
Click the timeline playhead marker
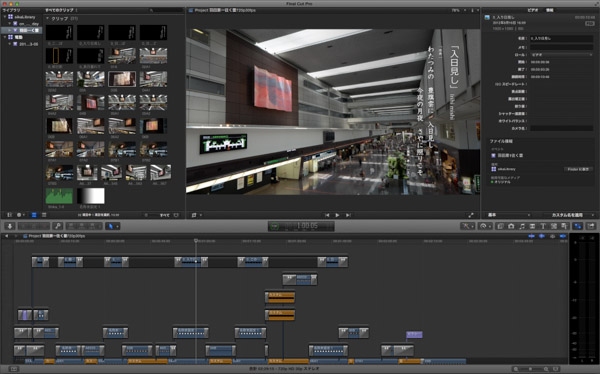pos(196,241)
